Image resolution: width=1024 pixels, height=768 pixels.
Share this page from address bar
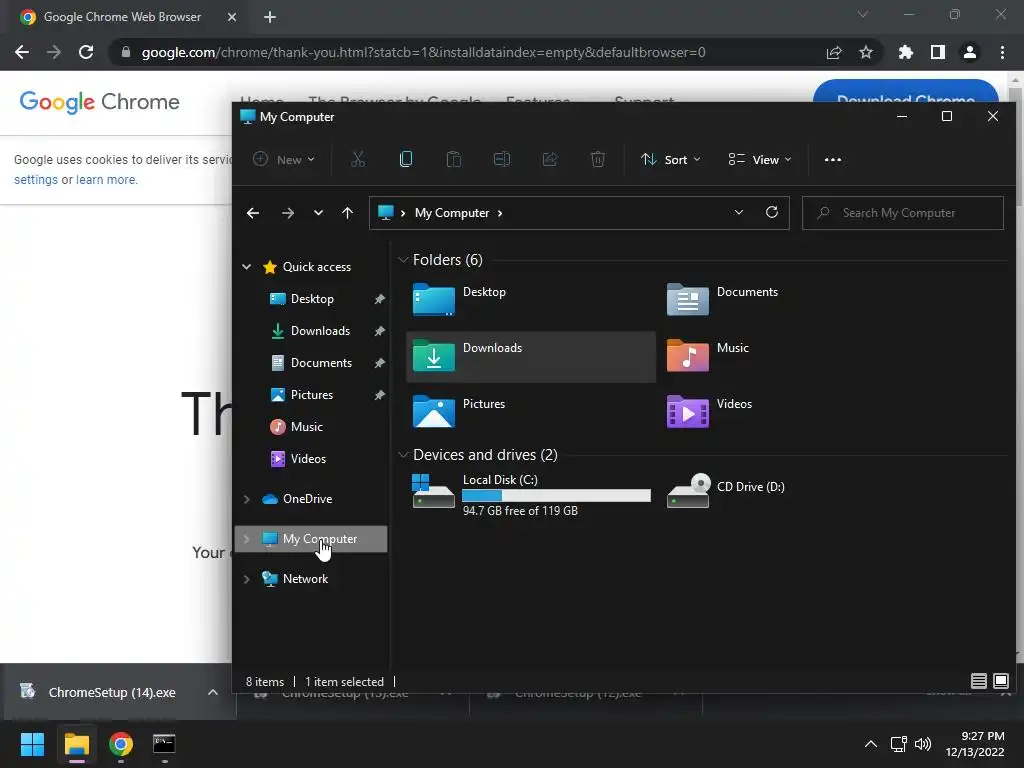tap(834, 52)
